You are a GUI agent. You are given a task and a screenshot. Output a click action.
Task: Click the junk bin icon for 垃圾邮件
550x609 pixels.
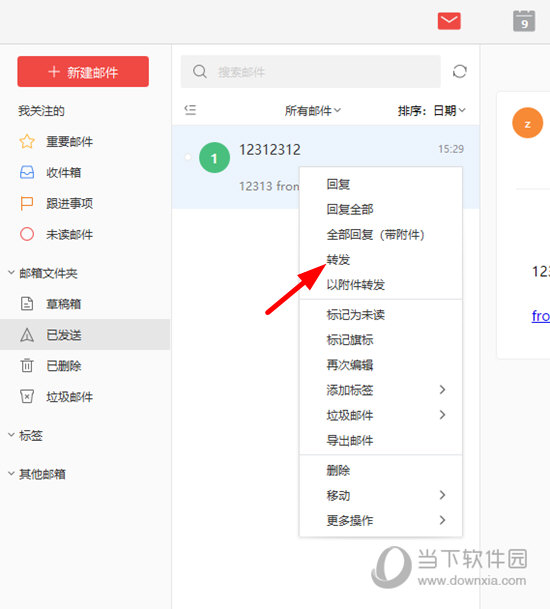[x=27, y=397]
